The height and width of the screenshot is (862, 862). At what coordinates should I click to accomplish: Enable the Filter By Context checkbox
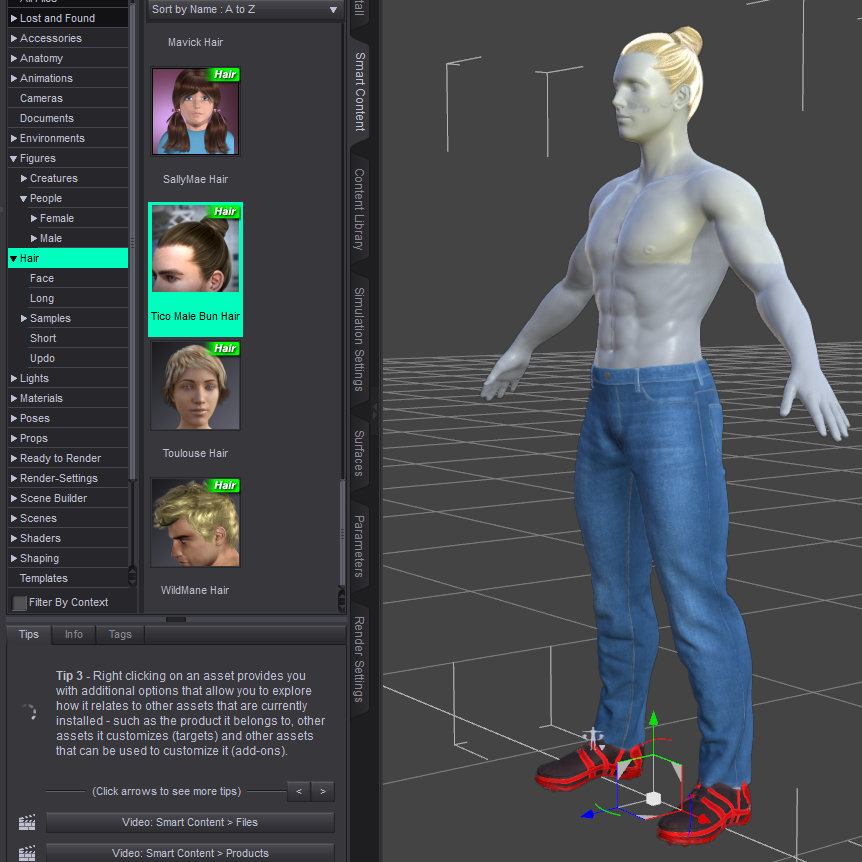(20, 603)
